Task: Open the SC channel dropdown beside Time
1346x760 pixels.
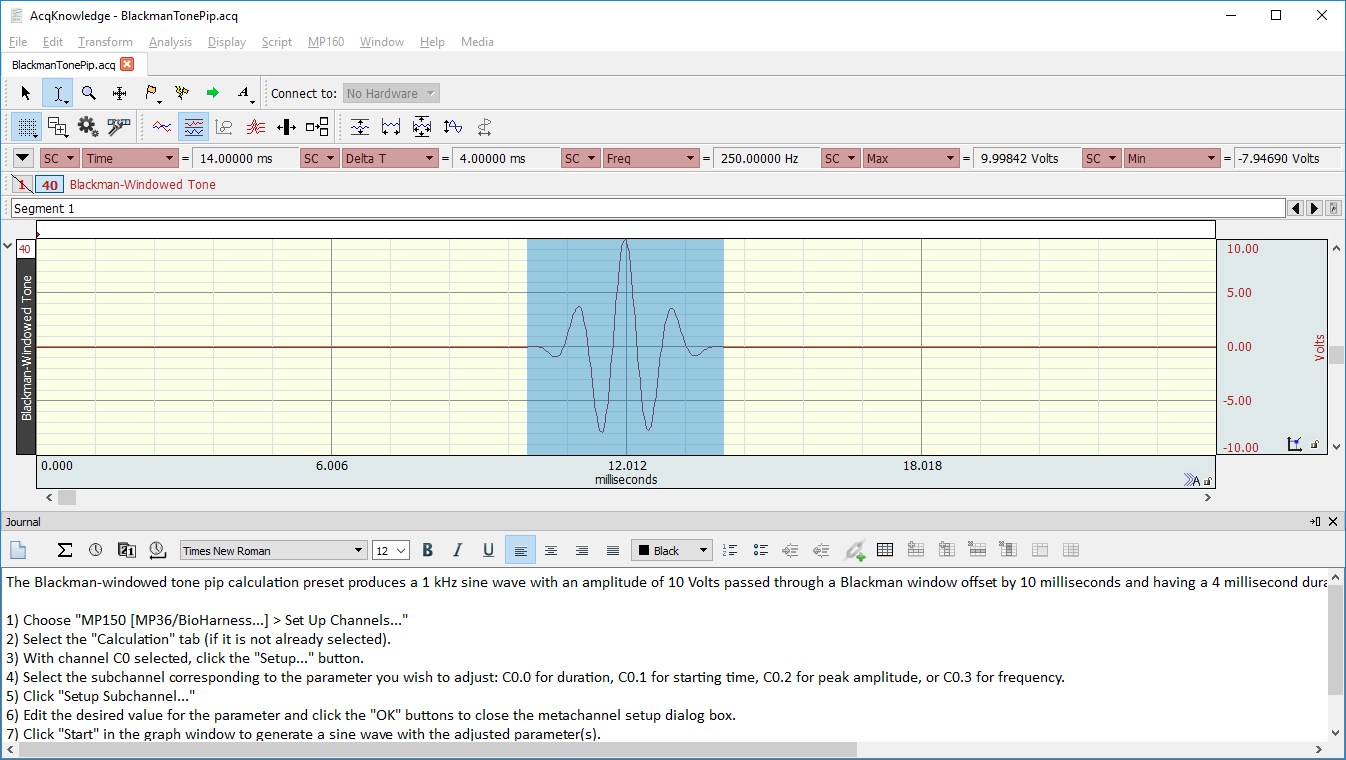Action: coord(59,158)
